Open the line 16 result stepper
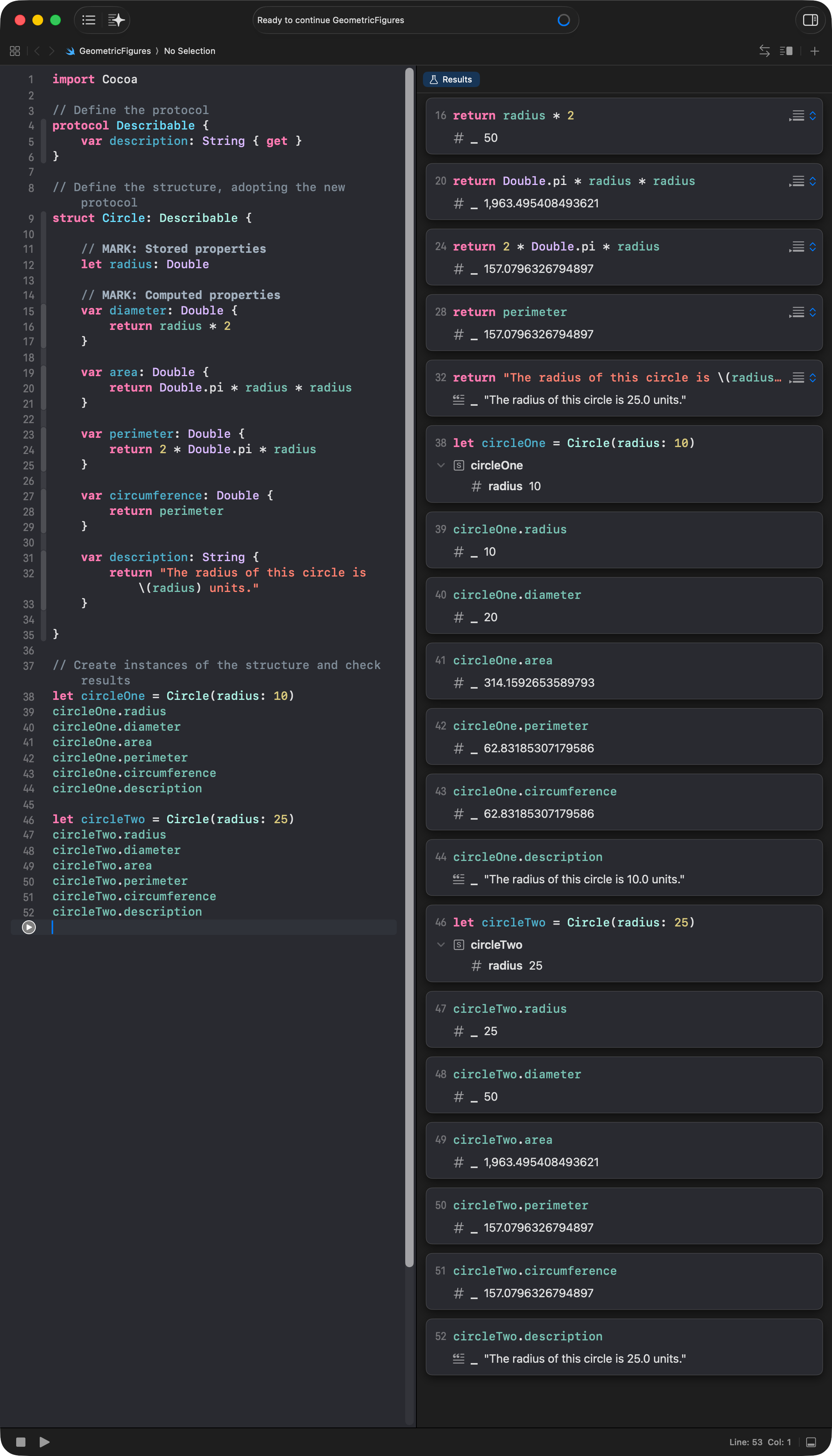The width and height of the screenshot is (832, 1456). point(812,116)
